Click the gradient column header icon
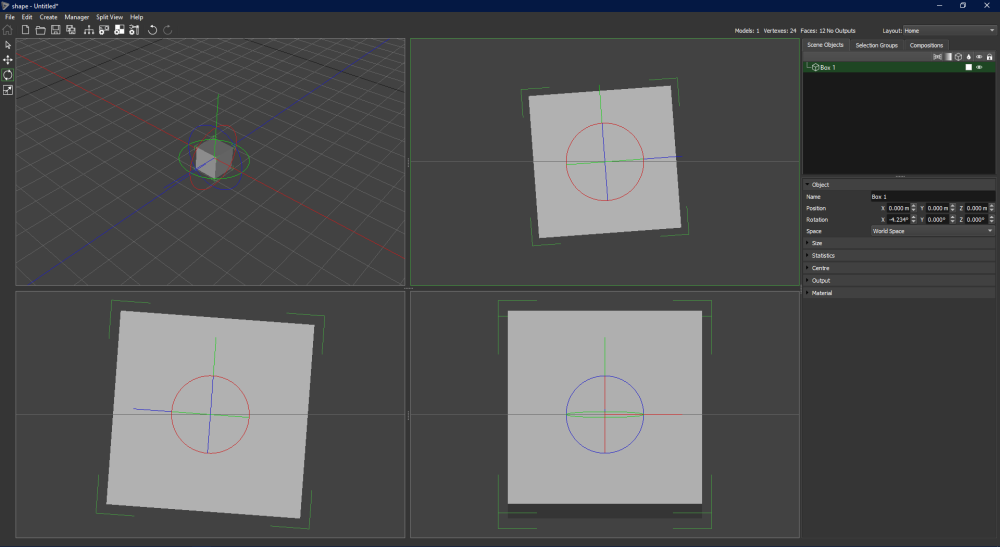The width and height of the screenshot is (1000, 547). (948, 57)
